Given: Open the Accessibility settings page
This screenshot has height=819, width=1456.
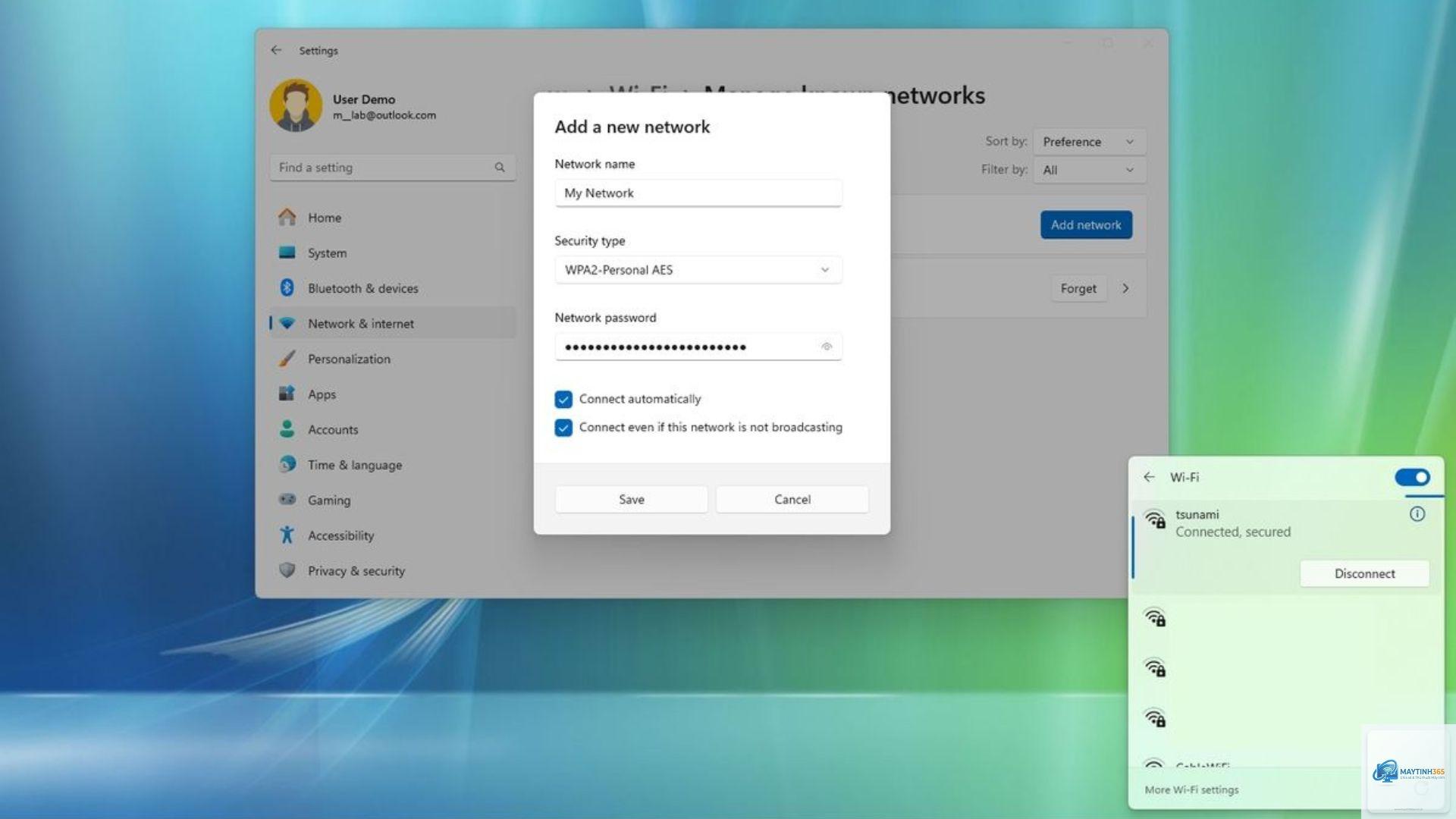Looking at the screenshot, I should pos(393,535).
